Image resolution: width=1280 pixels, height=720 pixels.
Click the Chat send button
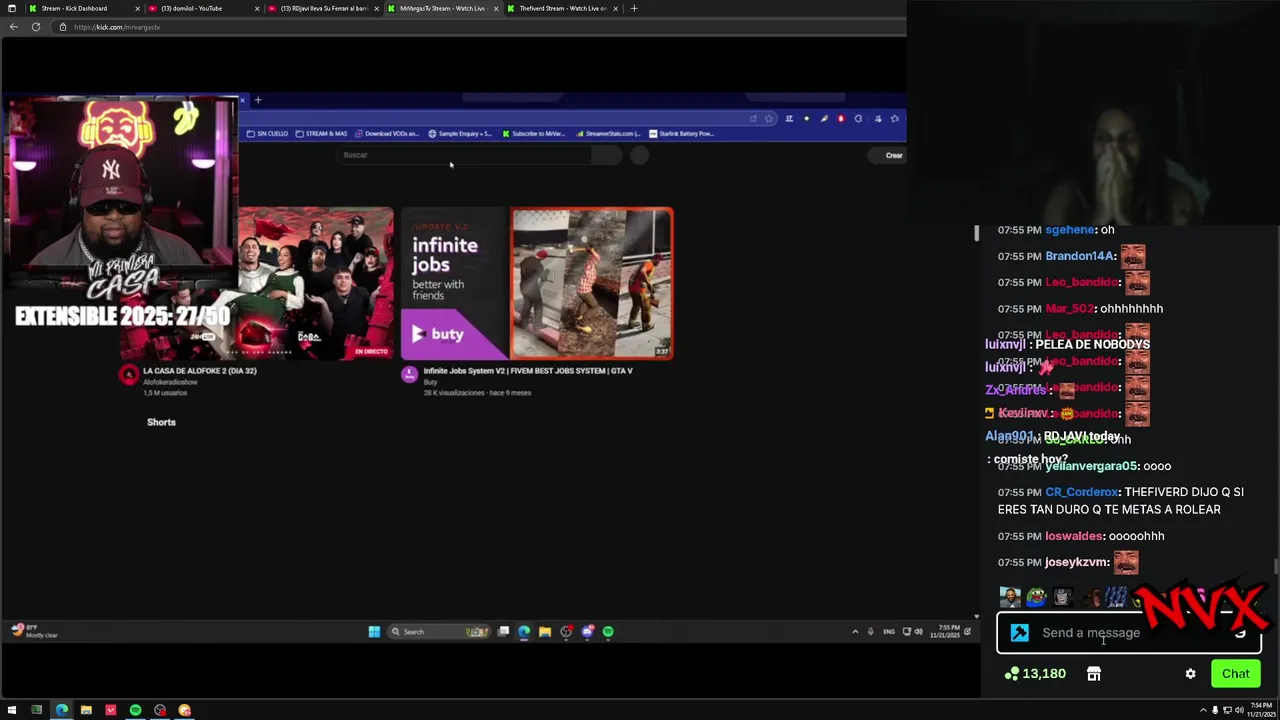pos(1235,674)
